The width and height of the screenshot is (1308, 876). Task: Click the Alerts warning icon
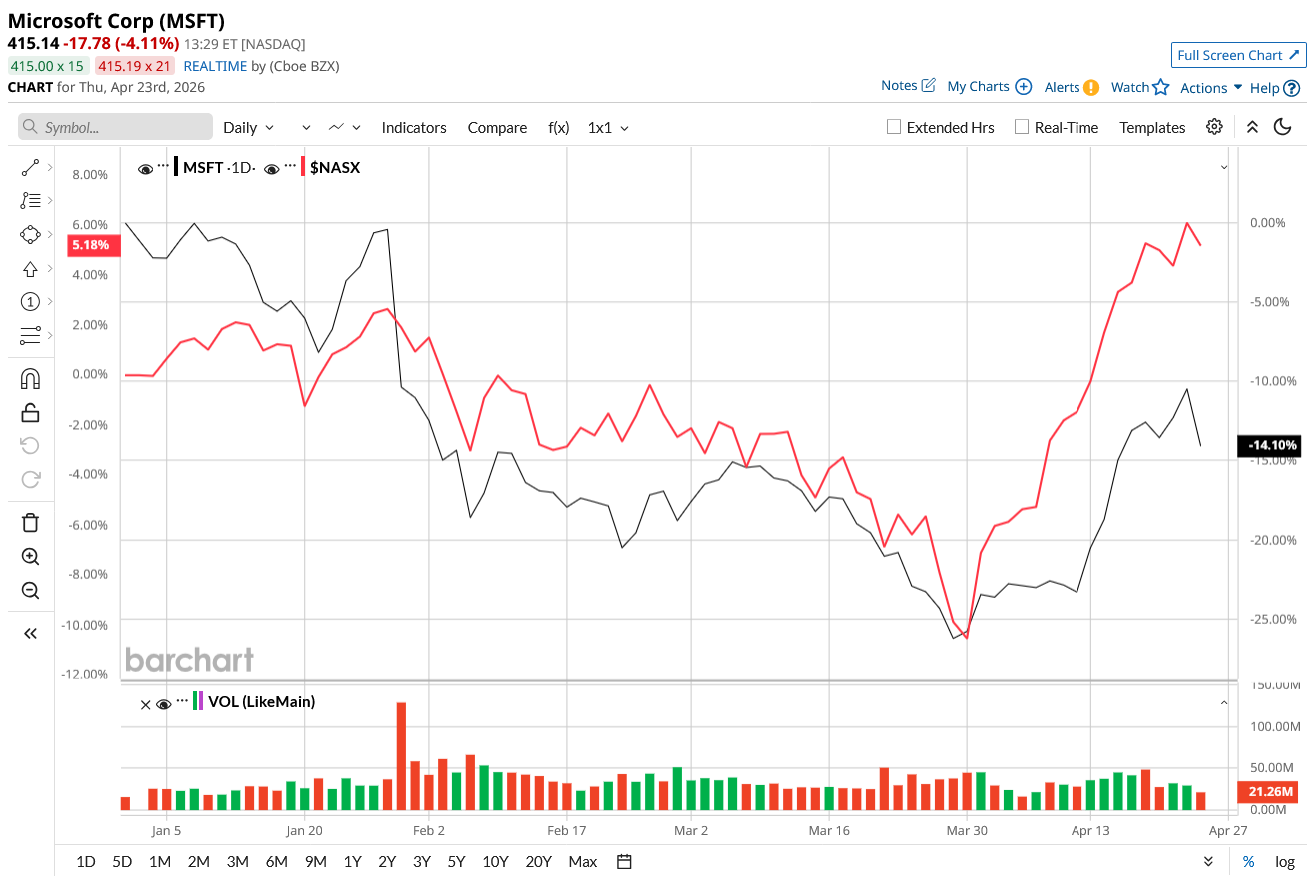point(1091,87)
